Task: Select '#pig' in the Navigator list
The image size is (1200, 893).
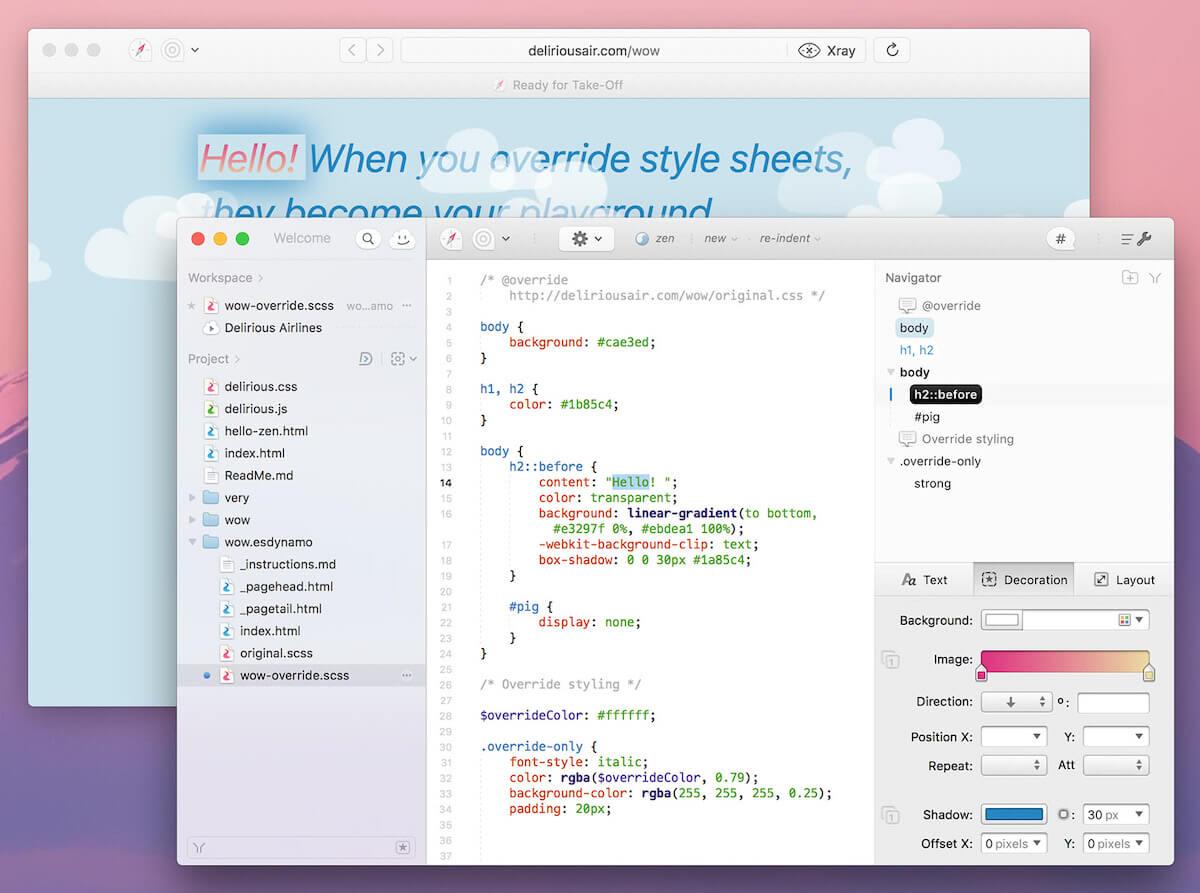Action: coord(926,417)
